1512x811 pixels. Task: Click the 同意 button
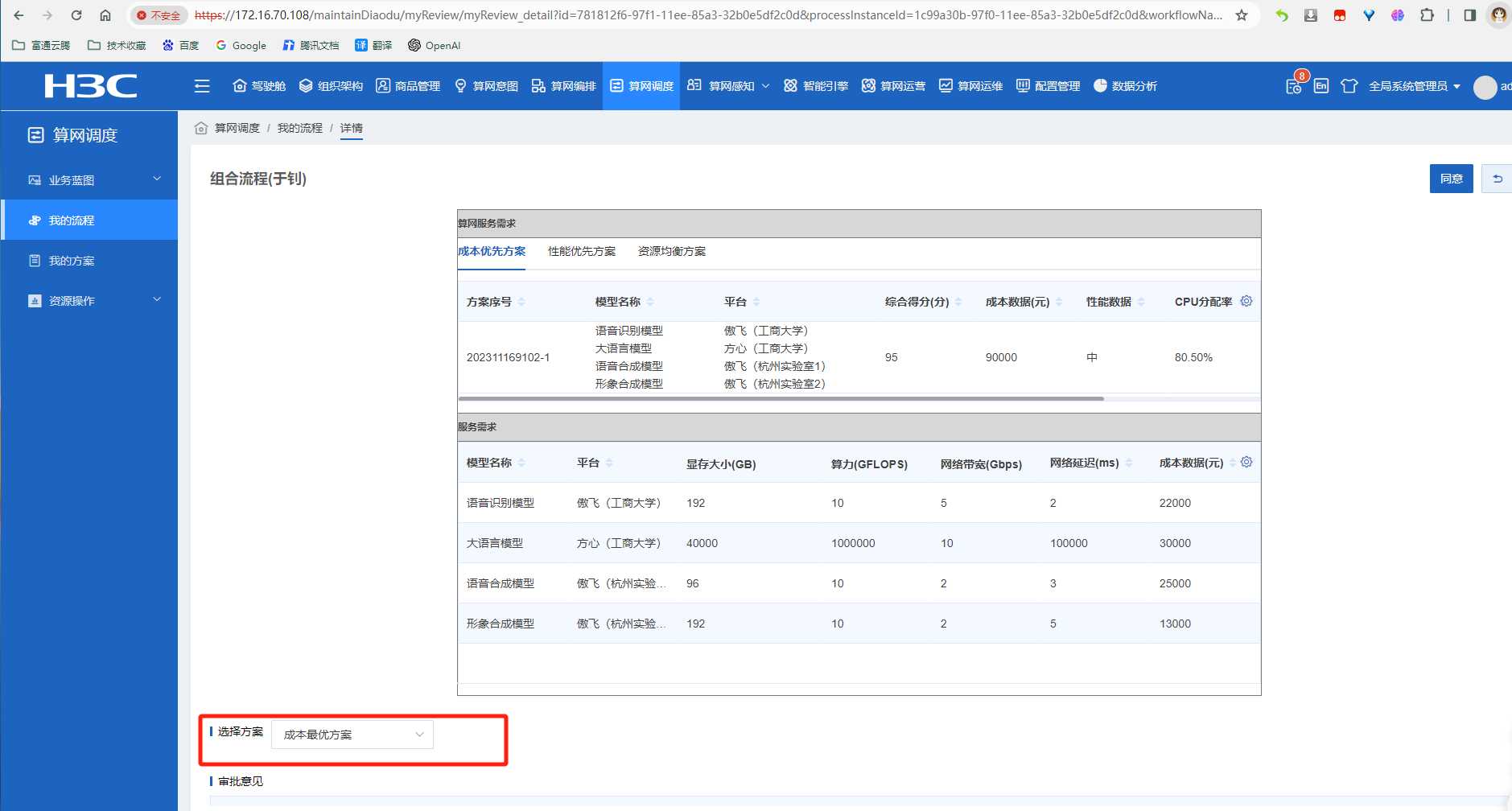1452,179
